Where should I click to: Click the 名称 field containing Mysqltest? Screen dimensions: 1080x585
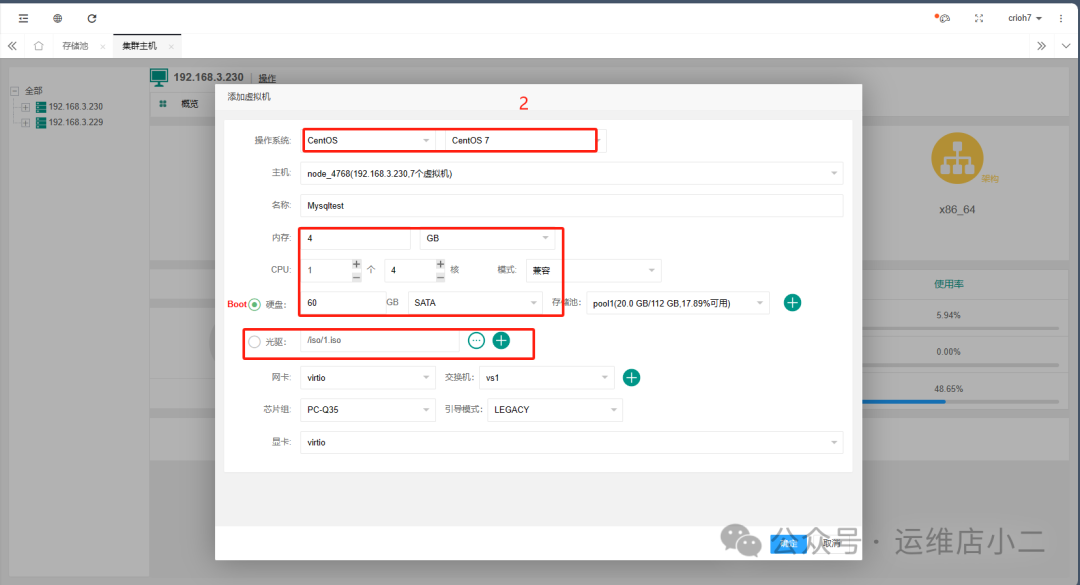coord(571,206)
